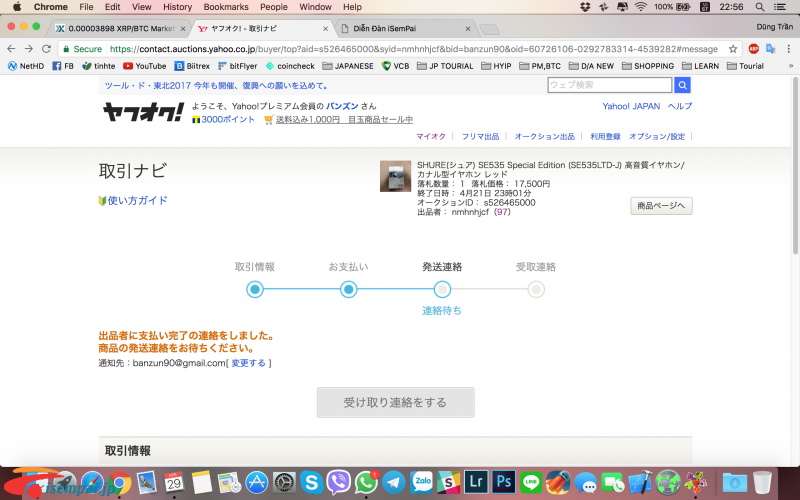Open the coincheck bookmark
Screen dimensions: 800x500
click(290, 66)
